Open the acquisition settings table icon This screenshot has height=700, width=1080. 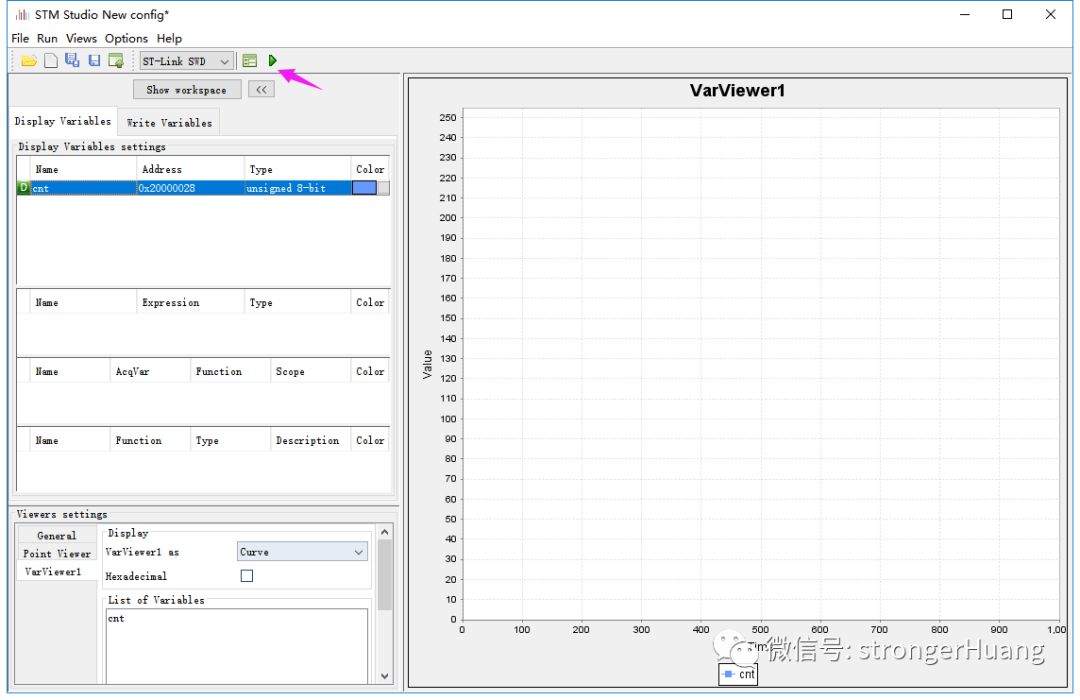tap(250, 61)
